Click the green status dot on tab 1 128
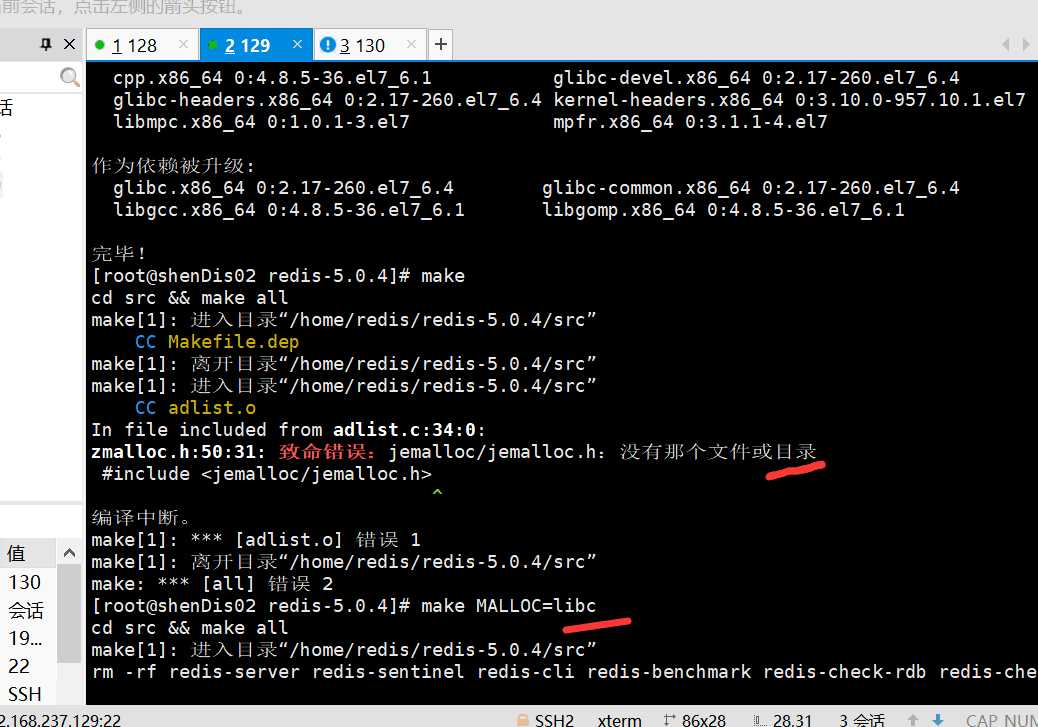 click(x=99, y=45)
